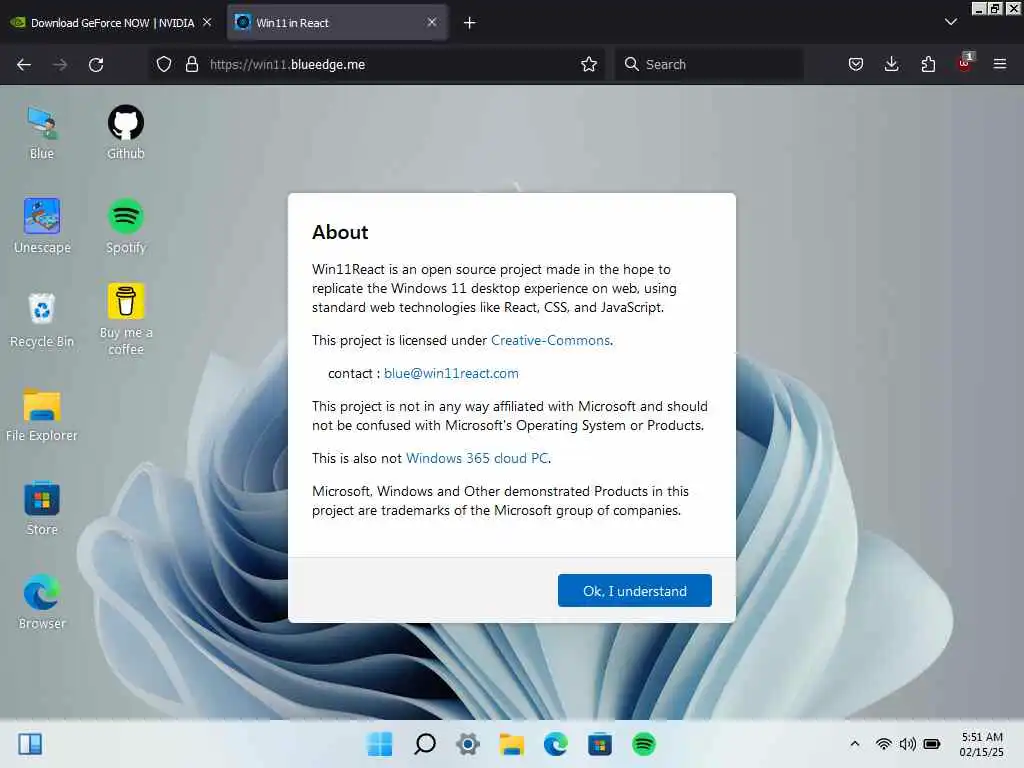Screen dimensions: 1024x768
Task: Open a new browser tab
Action: pos(469,23)
